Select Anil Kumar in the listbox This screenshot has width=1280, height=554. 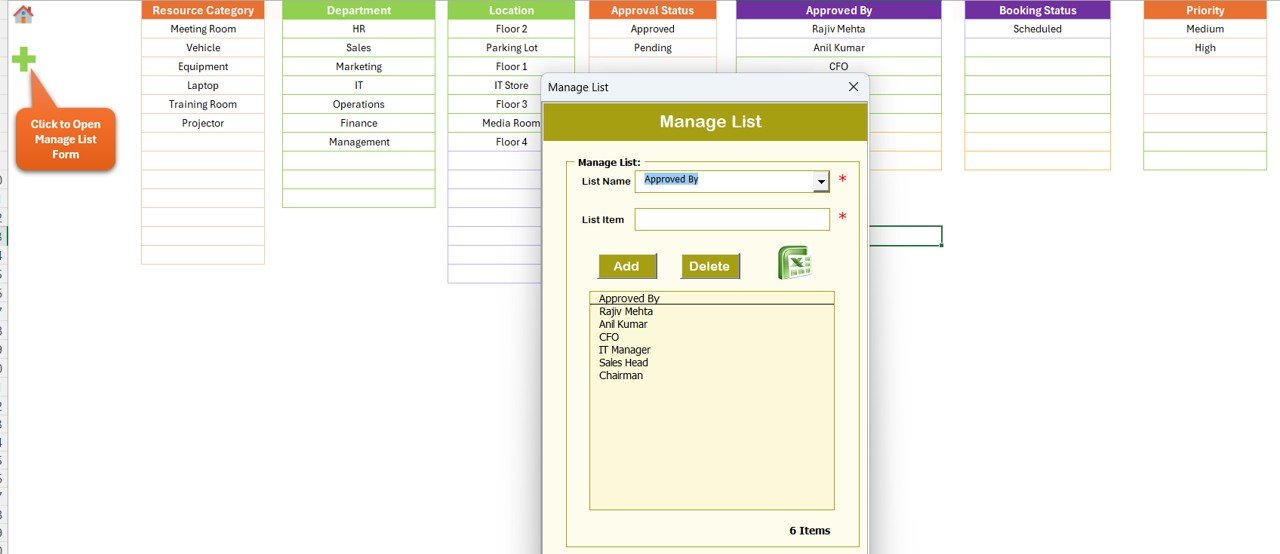[623, 325]
